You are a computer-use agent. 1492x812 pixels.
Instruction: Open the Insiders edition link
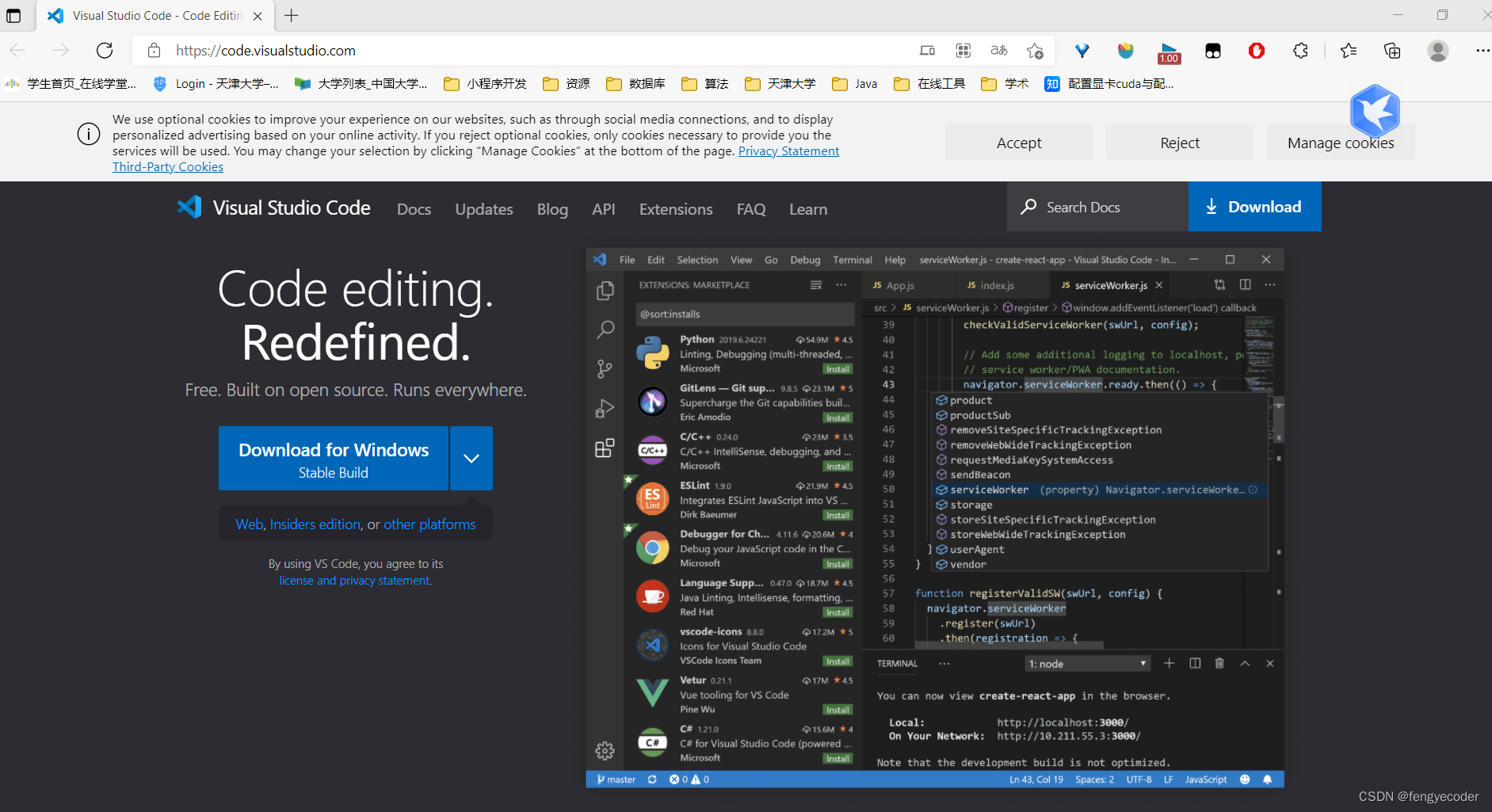[315, 524]
